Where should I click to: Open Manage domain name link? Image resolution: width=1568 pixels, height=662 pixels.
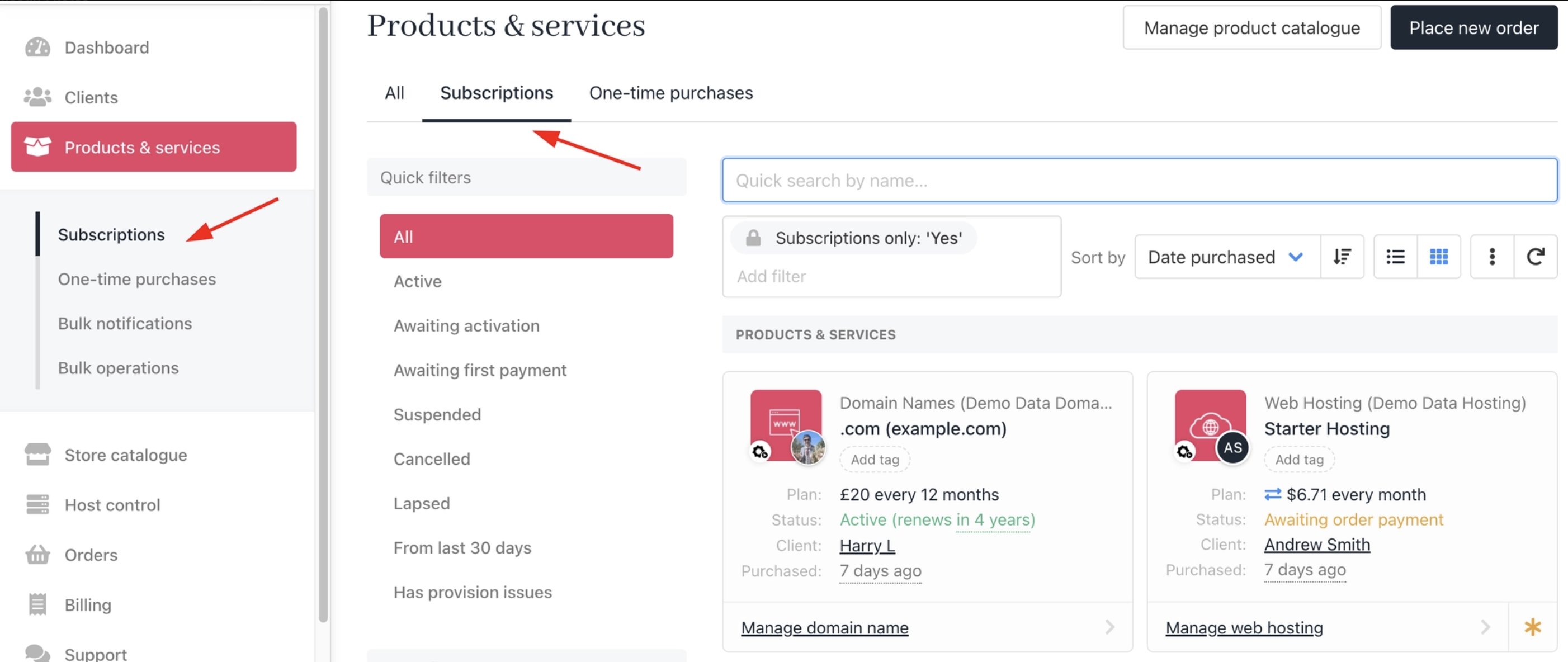tap(825, 627)
